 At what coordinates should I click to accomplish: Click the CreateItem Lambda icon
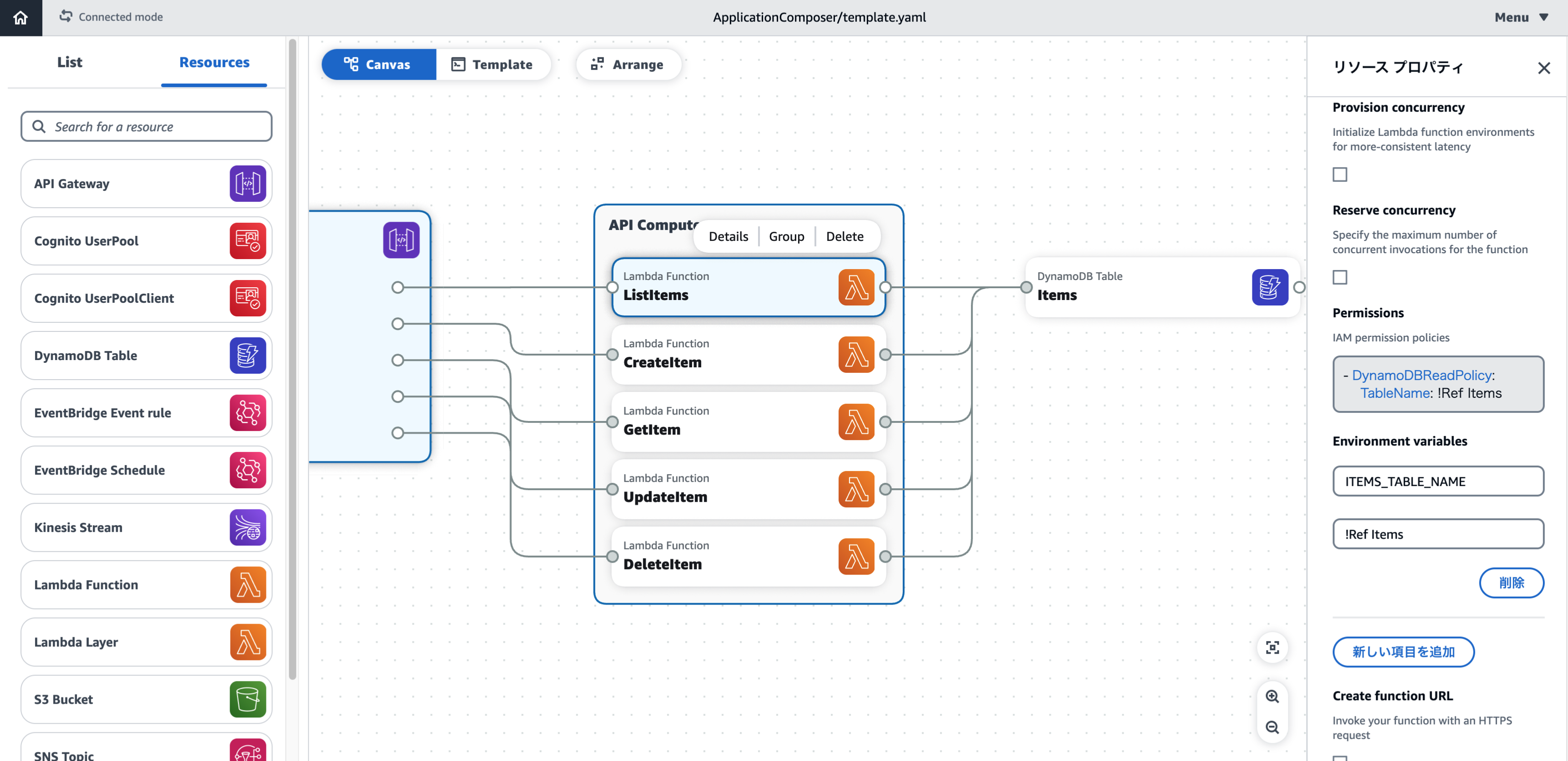pyautogui.click(x=856, y=355)
